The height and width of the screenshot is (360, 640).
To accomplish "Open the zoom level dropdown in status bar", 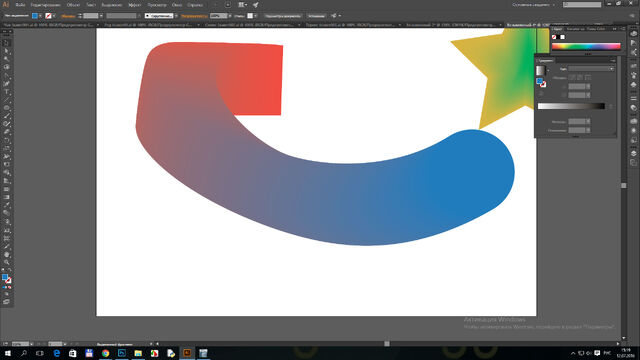I will (31, 344).
